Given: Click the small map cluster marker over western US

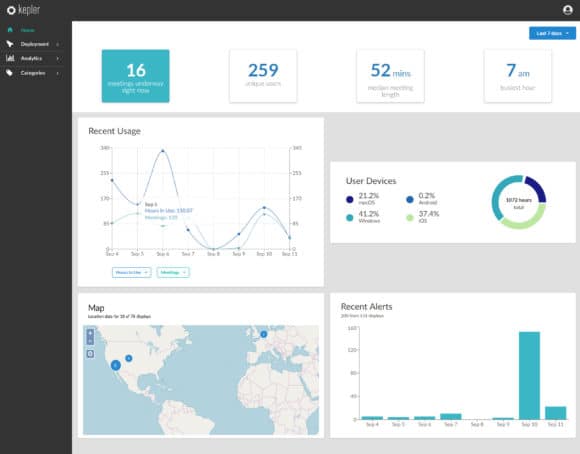Looking at the screenshot, I should (x=128, y=358).
